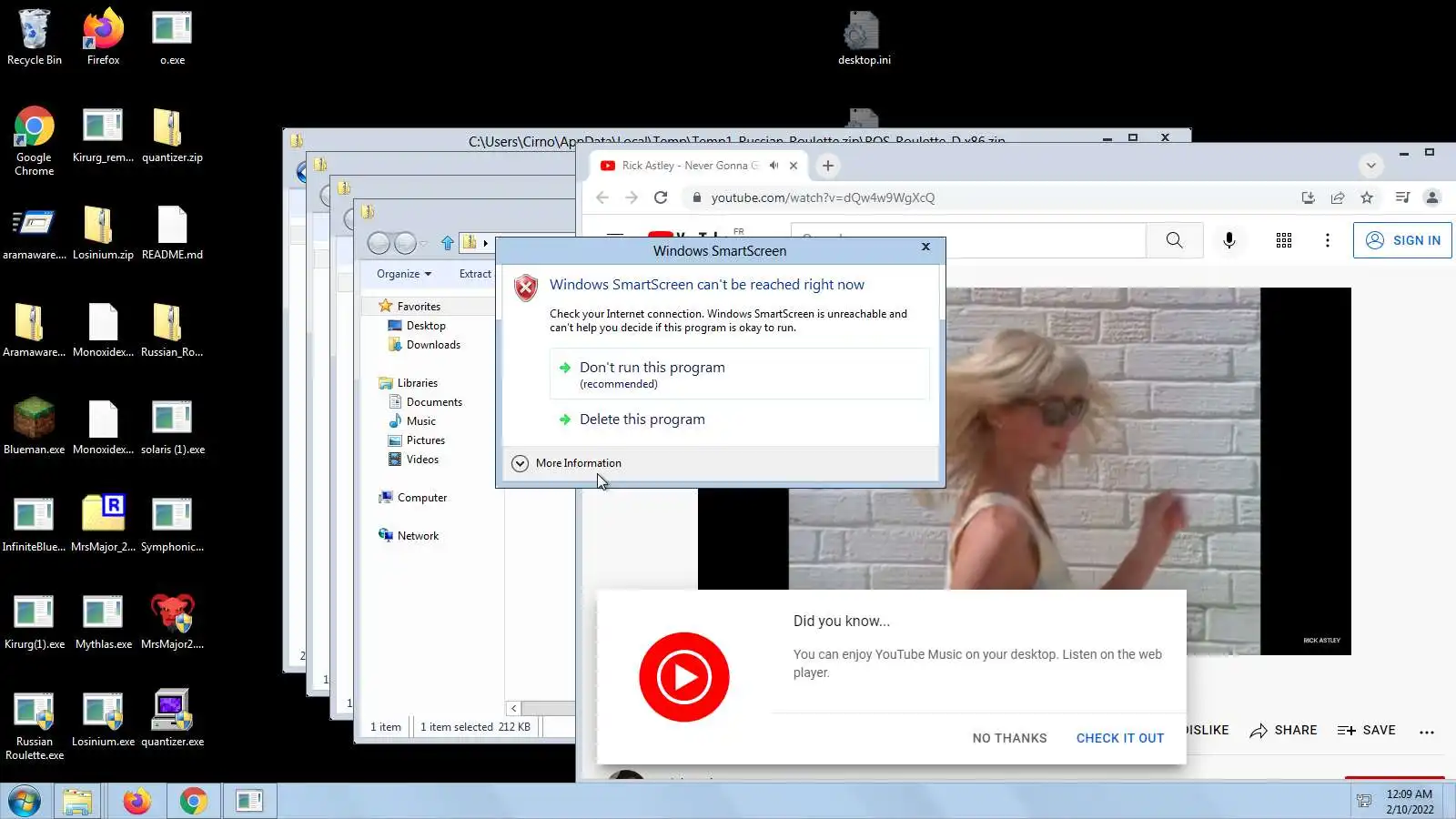Select the Symphonic desktop file icon
This screenshot has height=819, width=1456.
tap(172, 524)
